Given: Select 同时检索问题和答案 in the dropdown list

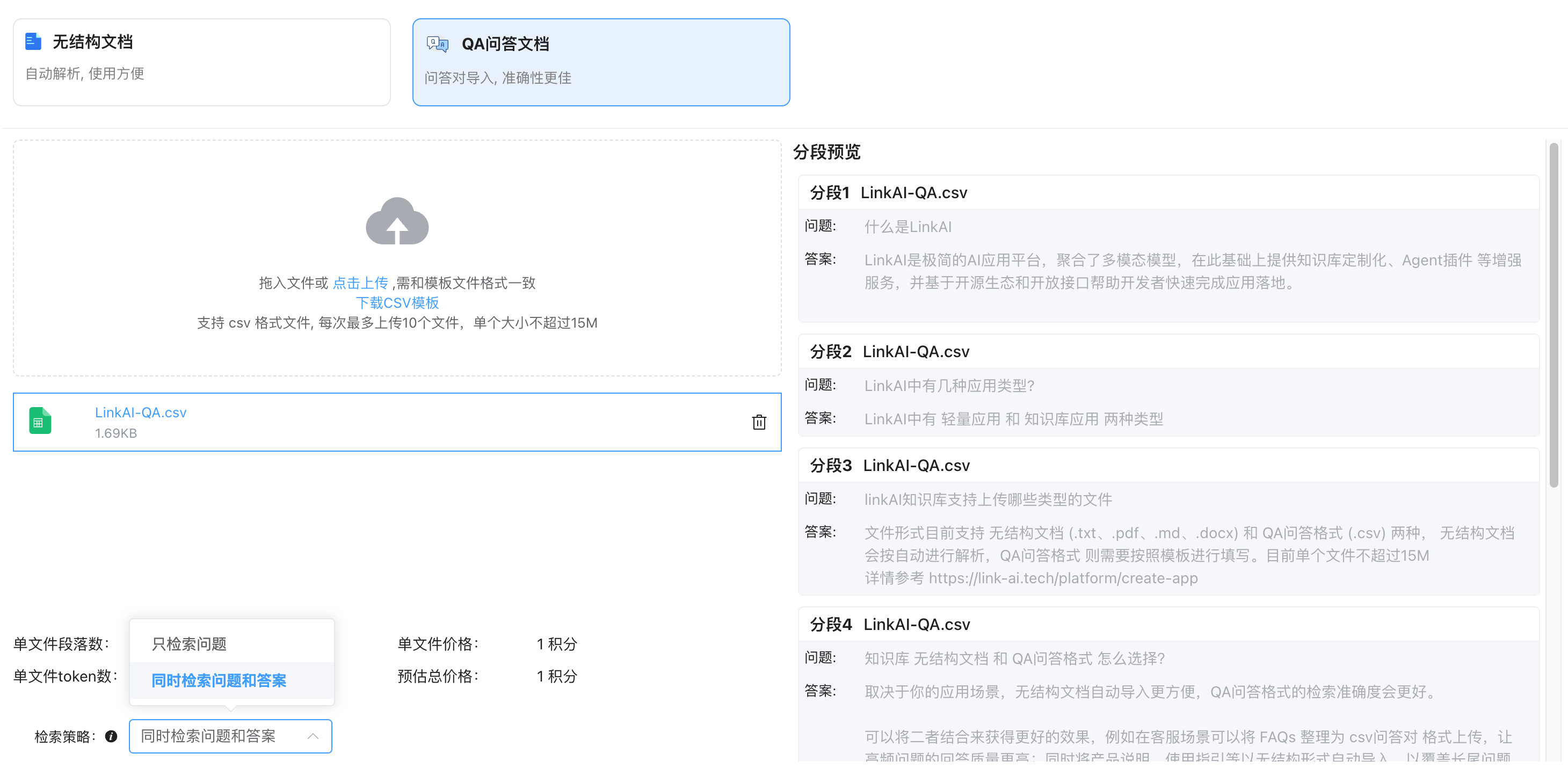Looking at the screenshot, I should [x=219, y=680].
